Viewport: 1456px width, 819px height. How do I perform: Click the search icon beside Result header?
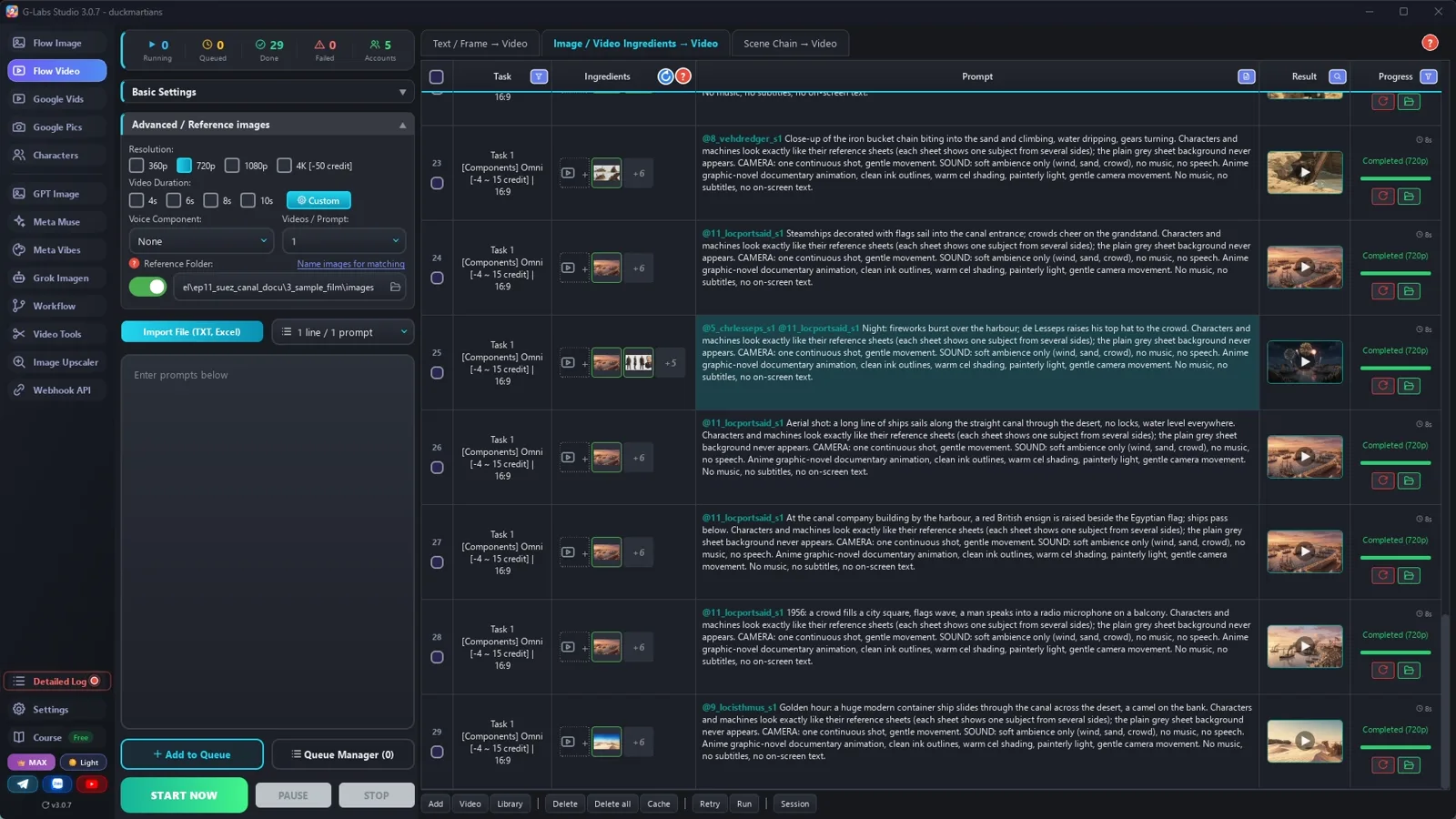(x=1337, y=76)
